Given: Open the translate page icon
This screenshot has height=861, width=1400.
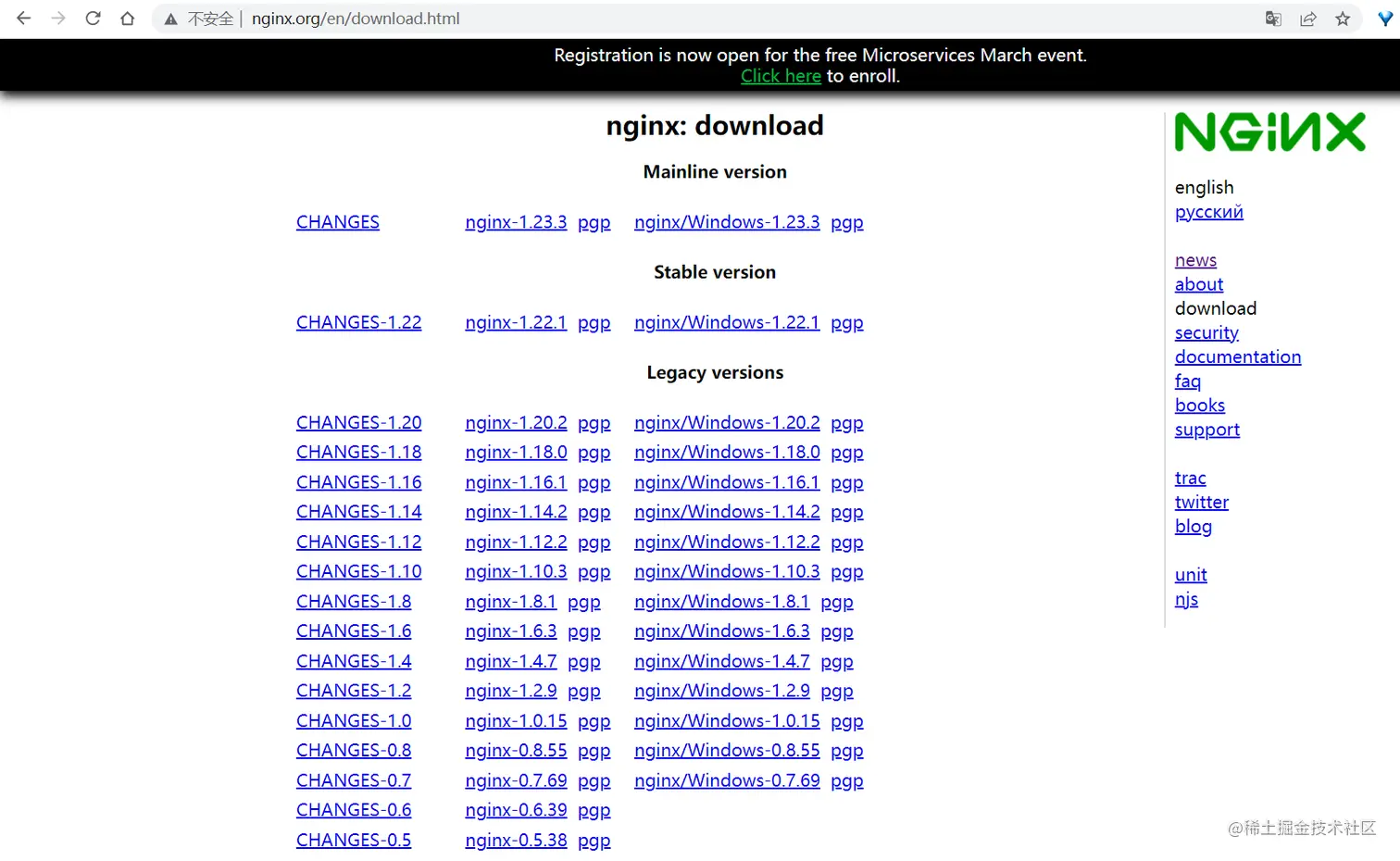Looking at the screenshot, I should pos(1273,19).
